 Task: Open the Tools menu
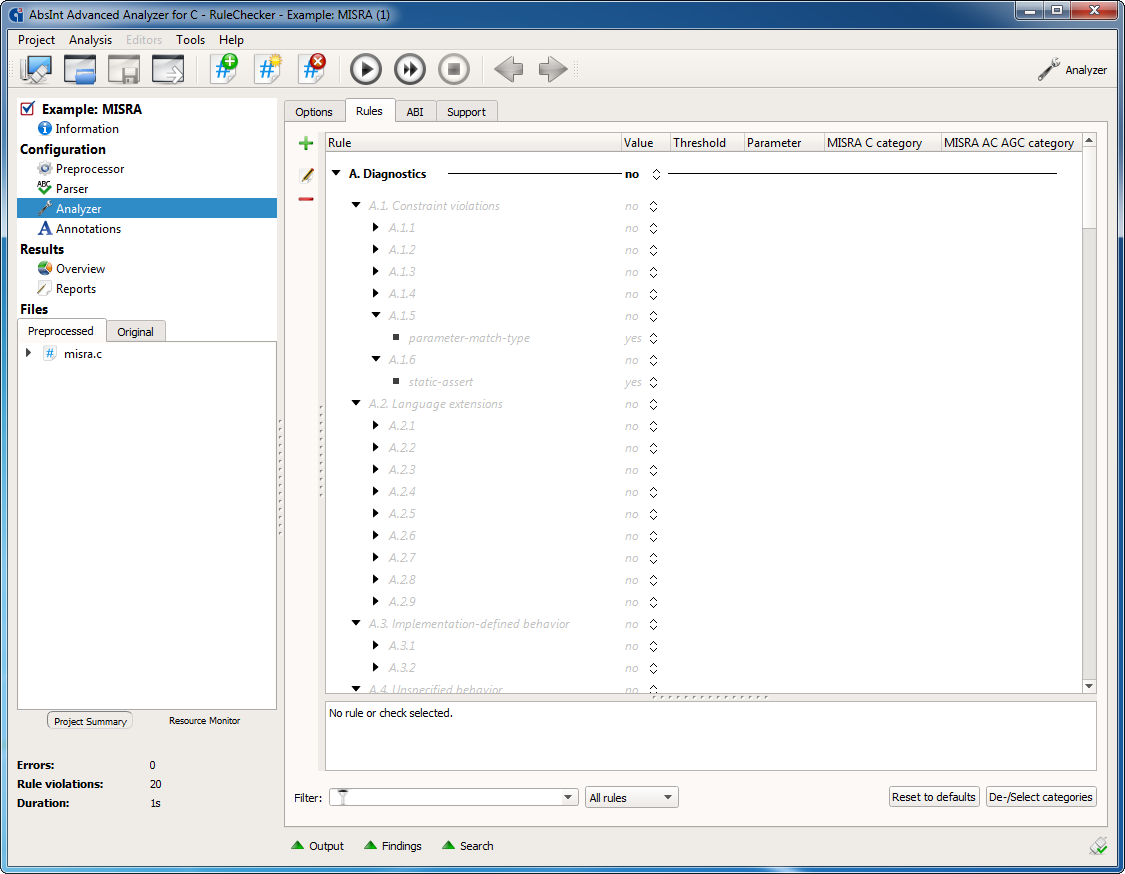click(x=190, y=39)
